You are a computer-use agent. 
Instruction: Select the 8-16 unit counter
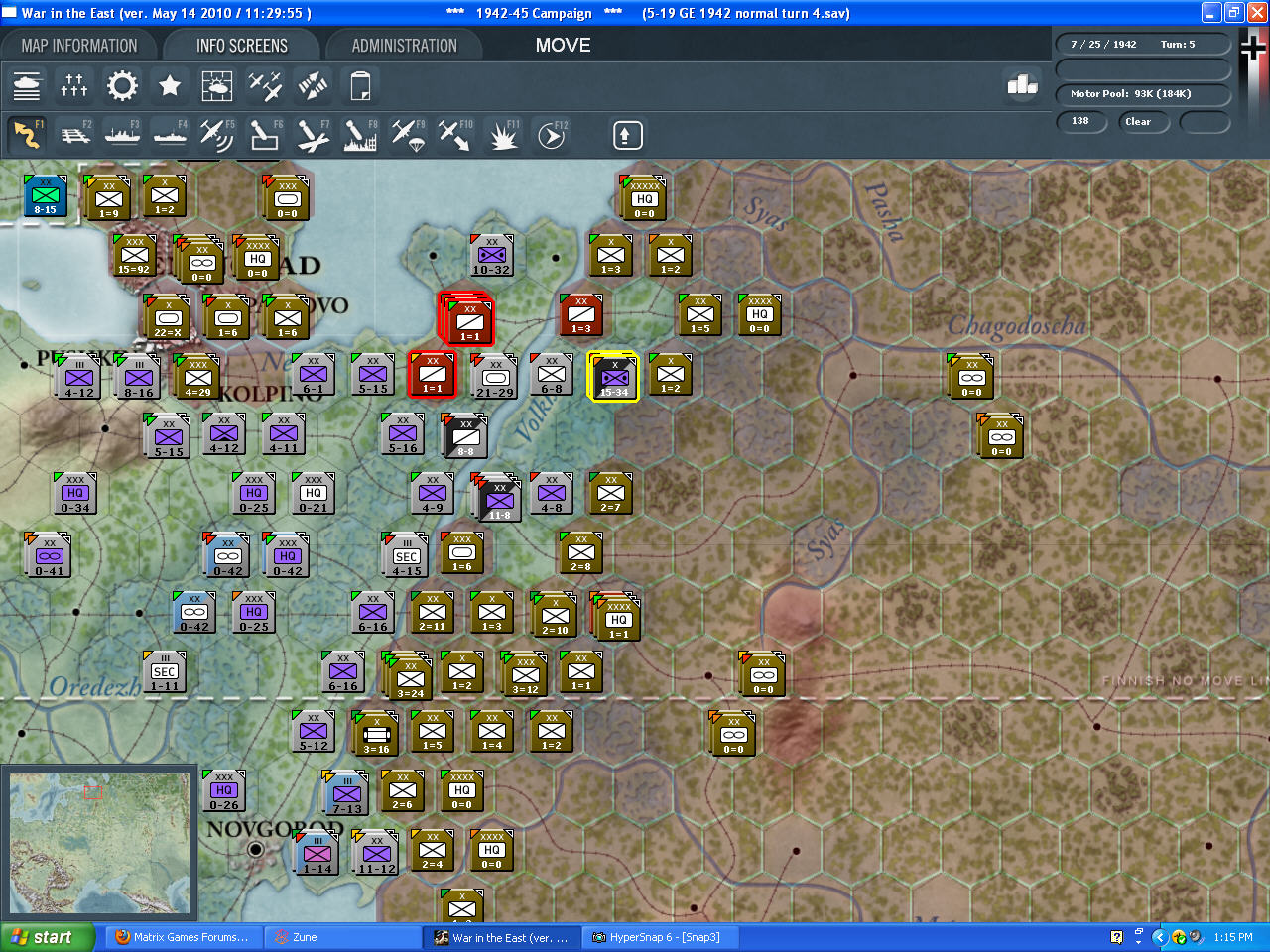[x=138, y=377]
